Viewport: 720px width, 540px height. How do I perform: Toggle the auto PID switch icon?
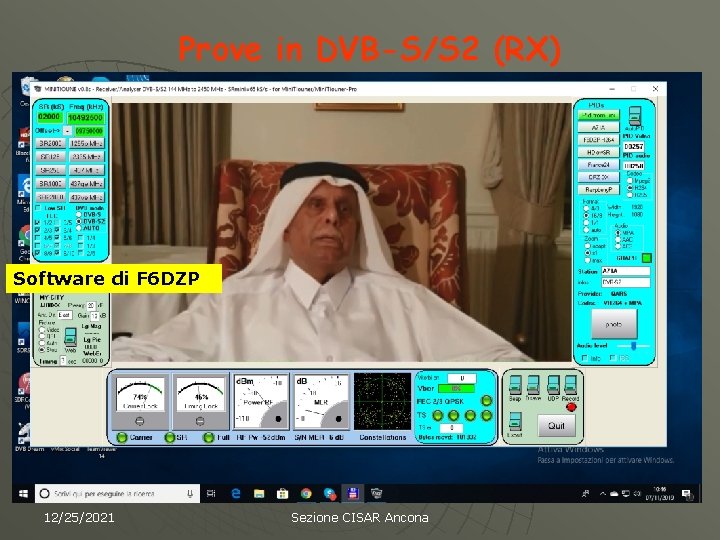(635, 116)
